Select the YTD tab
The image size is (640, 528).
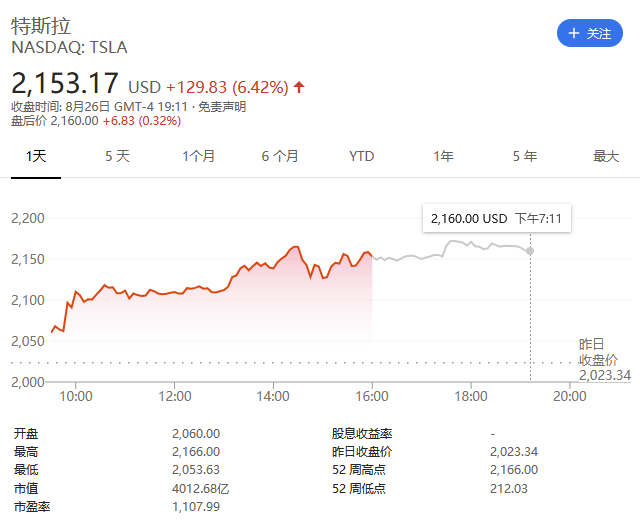pos(361,156)
